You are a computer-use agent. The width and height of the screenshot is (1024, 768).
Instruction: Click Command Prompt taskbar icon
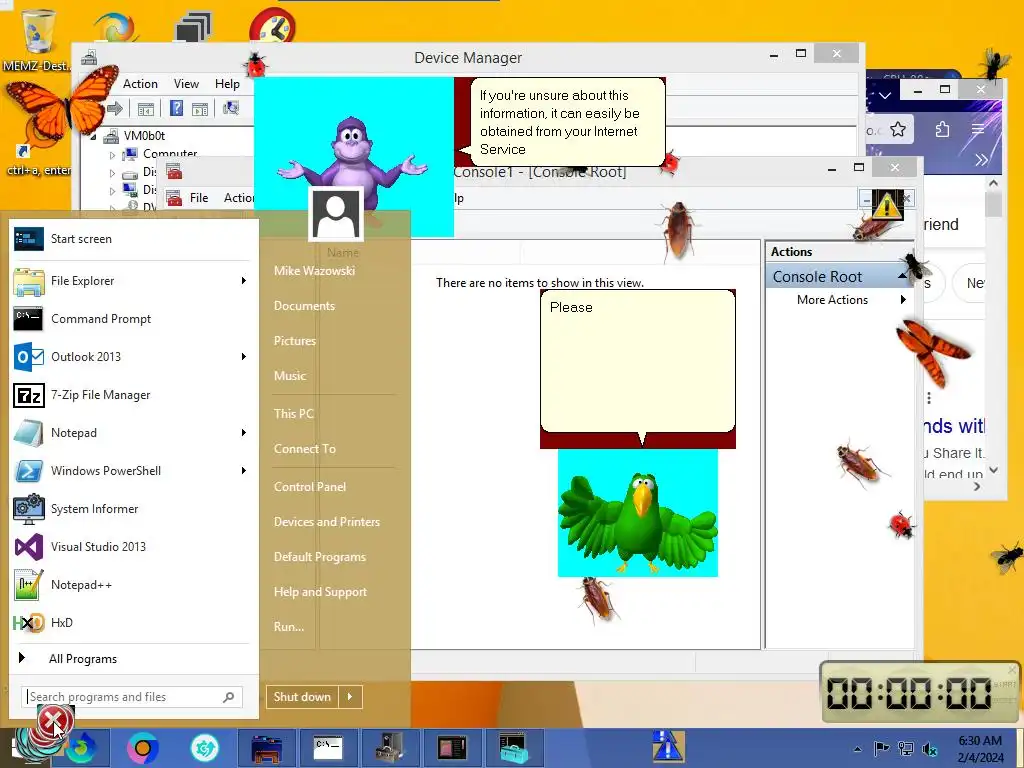(x=328, y=748)
